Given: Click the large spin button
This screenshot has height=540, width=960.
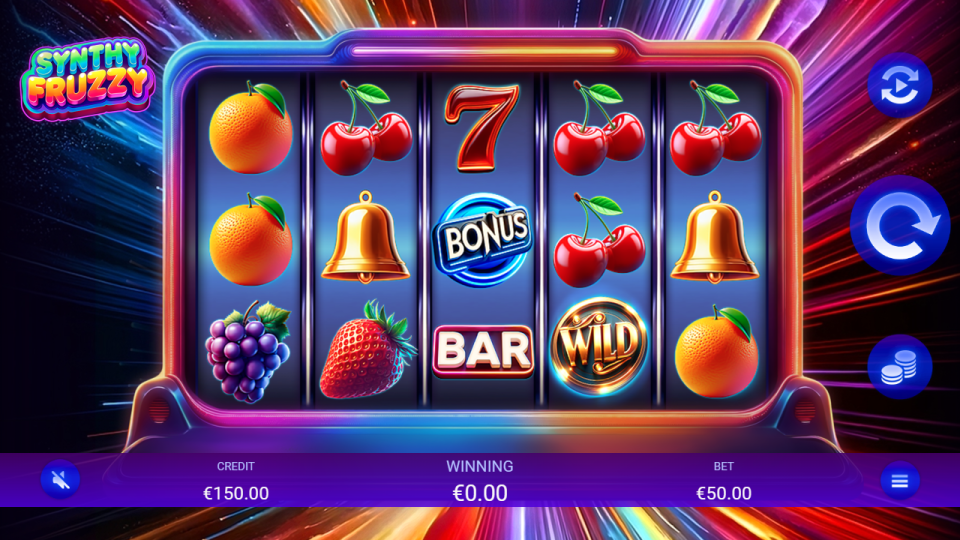Looking at the screenshot, I should tap(900, 225).
